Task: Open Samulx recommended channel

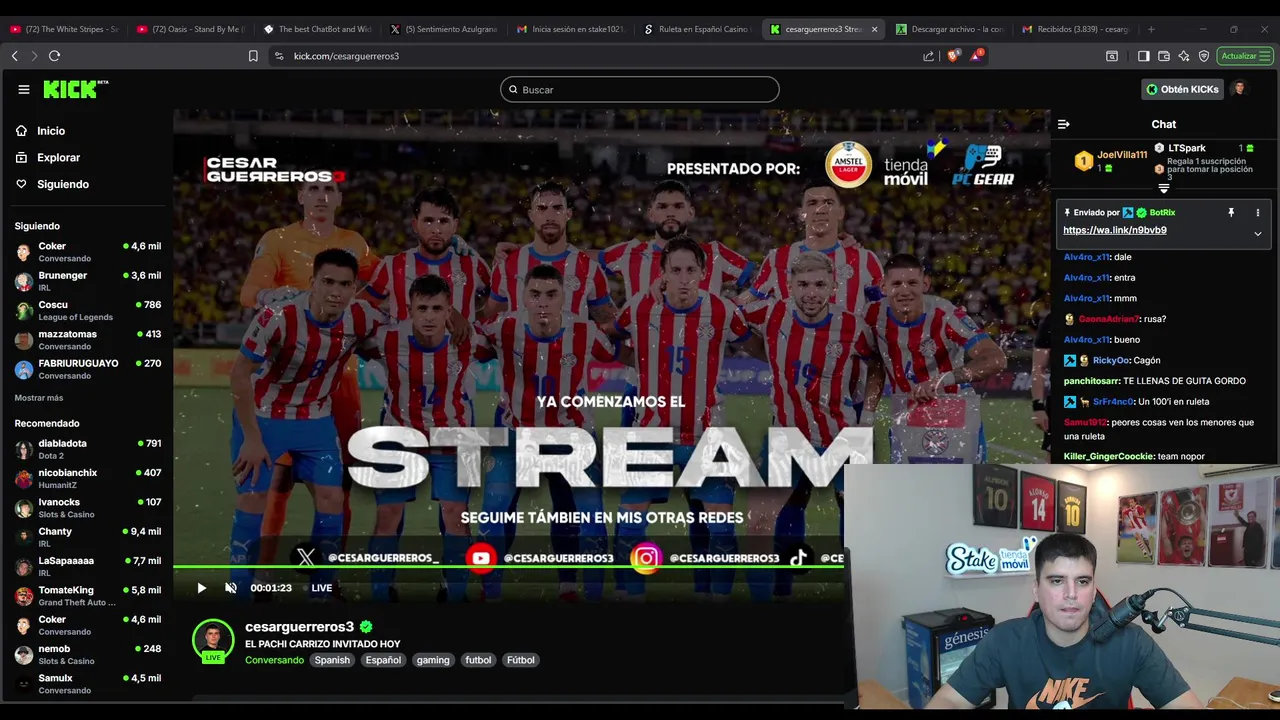Action: [88, 684]
